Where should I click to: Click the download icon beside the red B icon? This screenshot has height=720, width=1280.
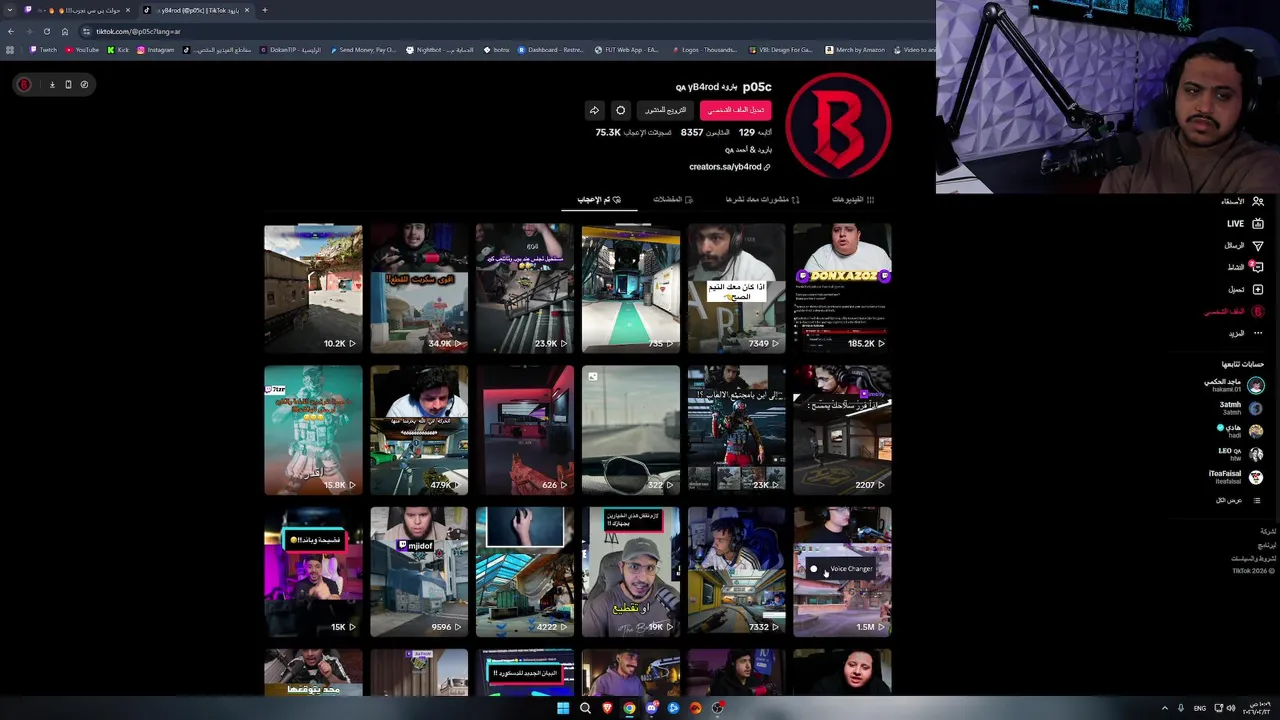tap(52, 84)
